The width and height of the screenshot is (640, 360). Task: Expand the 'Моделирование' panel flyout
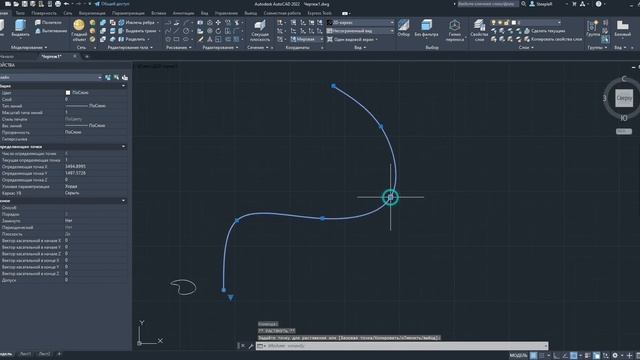(29, 48)
